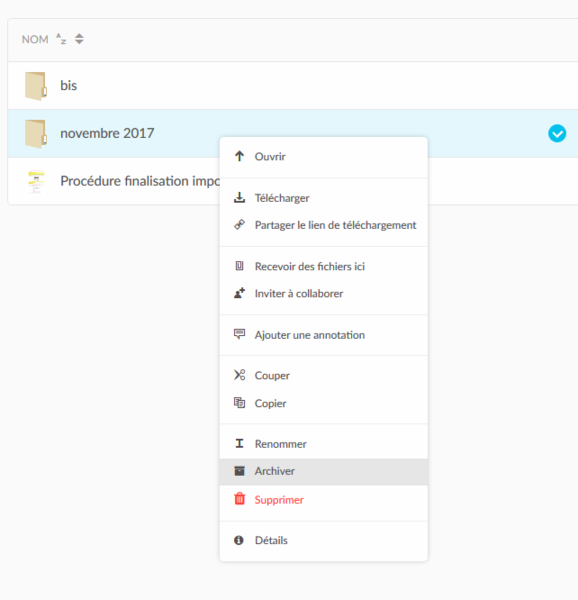578x600 pixels.
Task: Click the Ouvrir up-arrow icon
Action: [239, 156]
